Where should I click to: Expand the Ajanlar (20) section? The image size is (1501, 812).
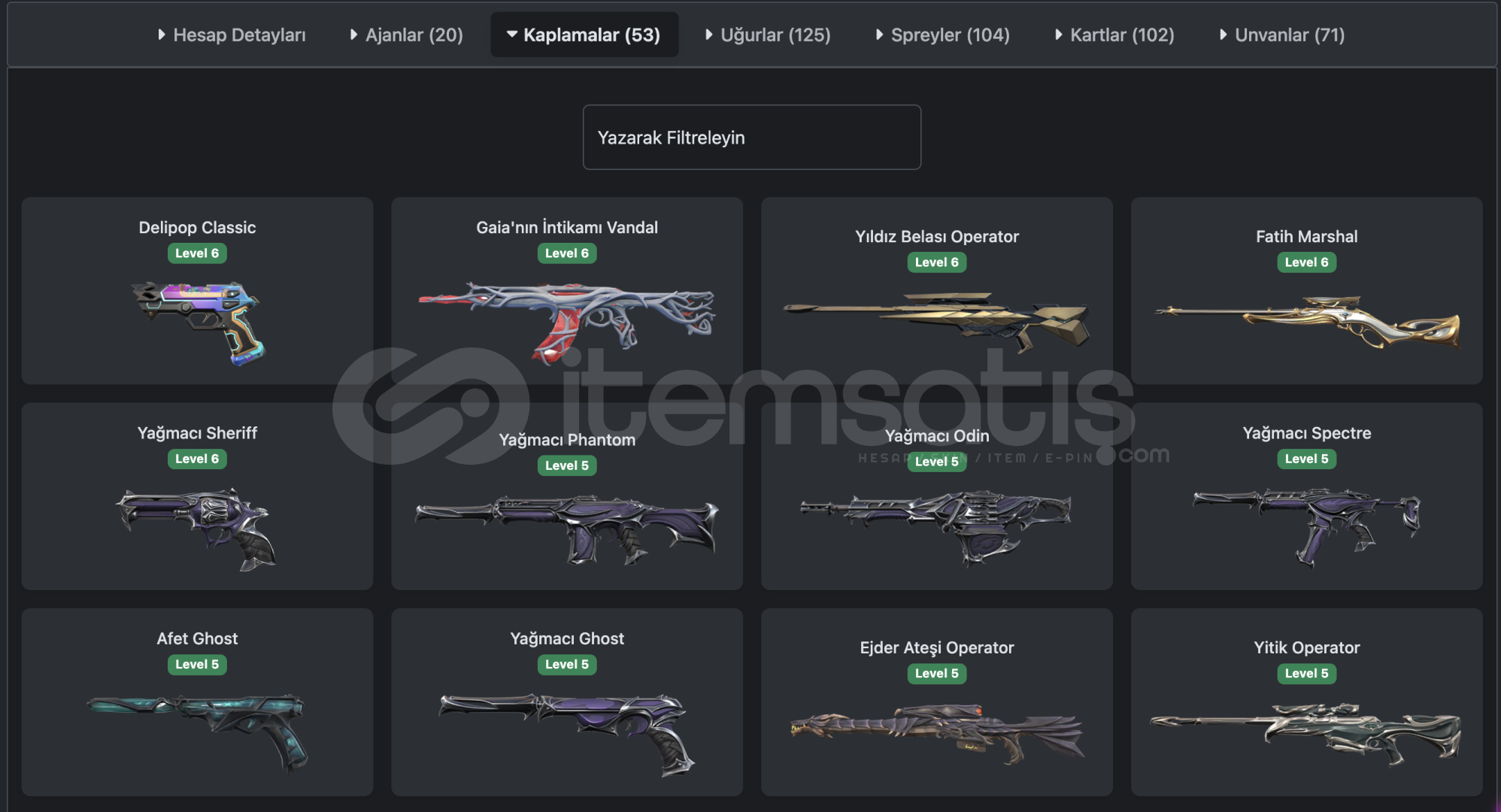tap(406, 35)
